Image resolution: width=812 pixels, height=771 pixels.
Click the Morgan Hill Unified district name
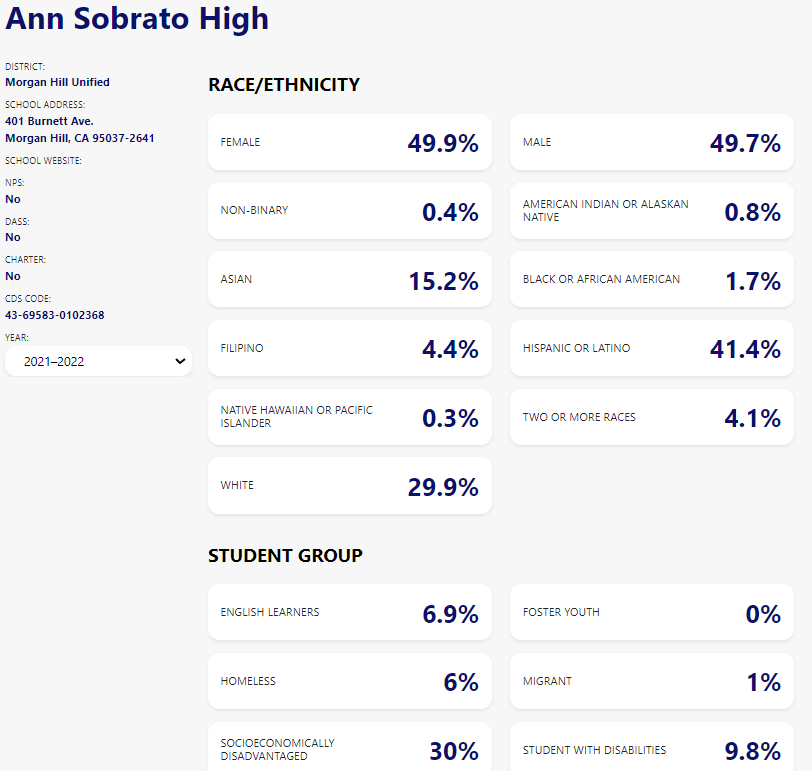point(57,82)
